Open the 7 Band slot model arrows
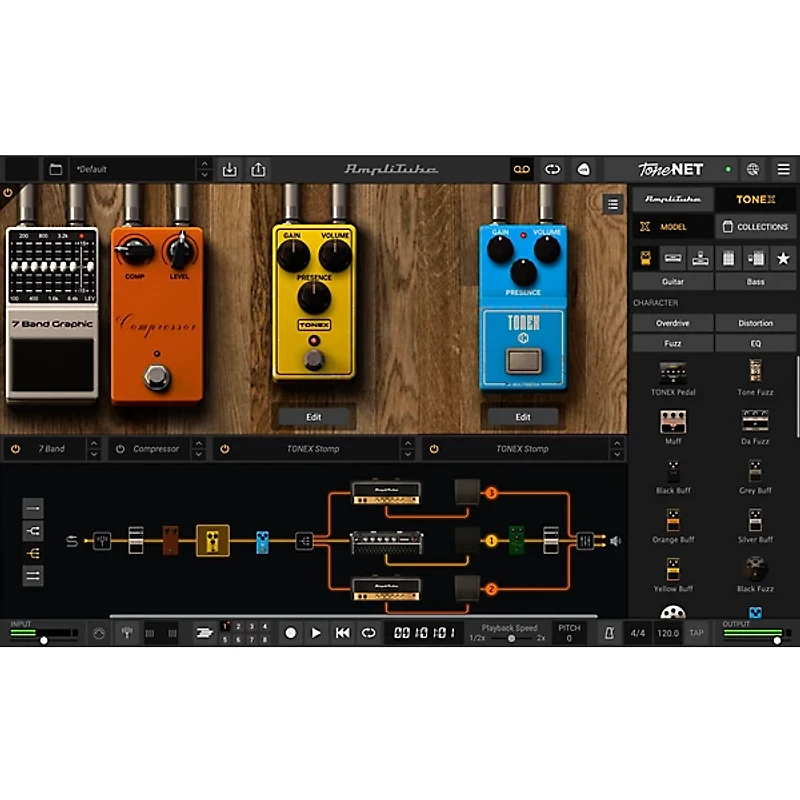 pyautogui.click(x=94, y=449)
